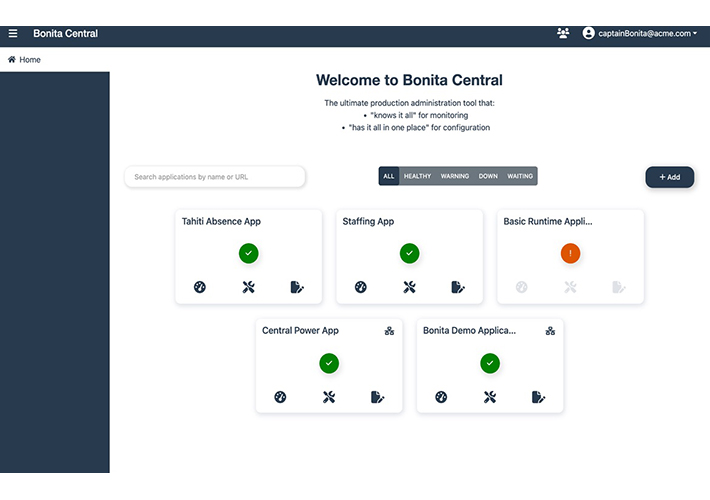
Task: Open Bonita Demo Application tools icon
Action: tap(490, 397)
